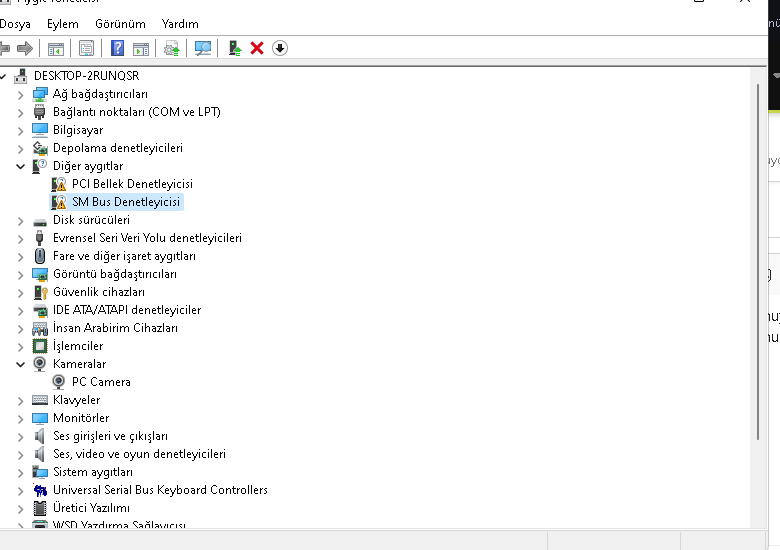Click the circled down arrow toolbar icon
Viewport: 780px width, 550px height.
[x=280, y=48]
